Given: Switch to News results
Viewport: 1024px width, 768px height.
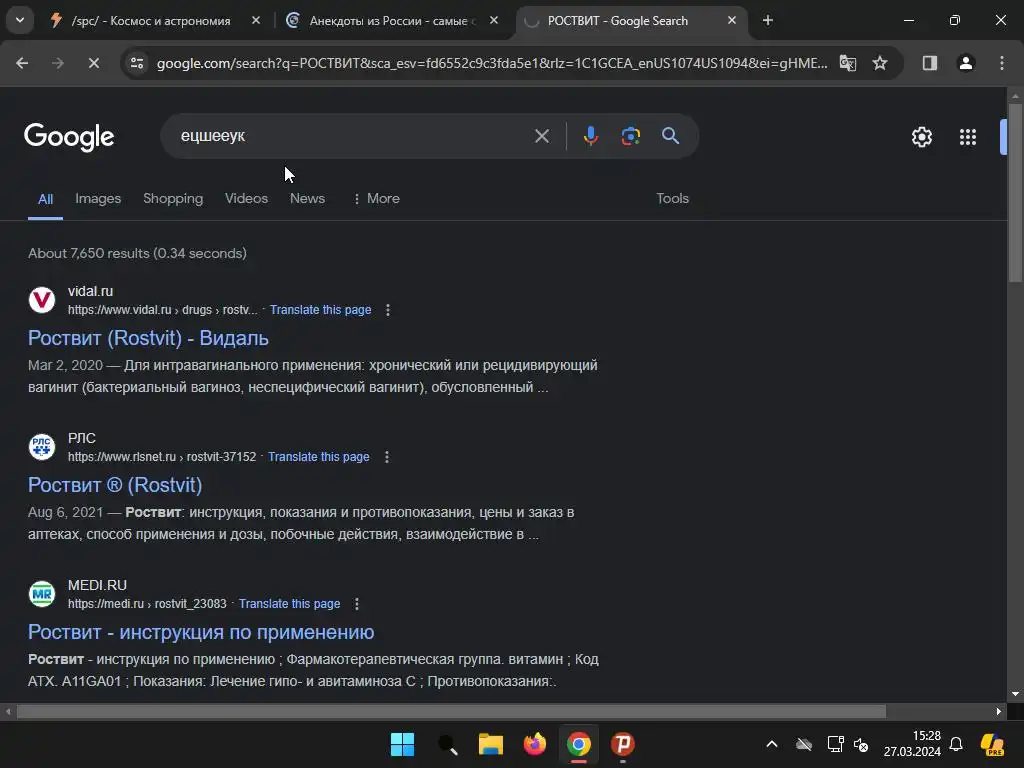Looking at the screenshot, I should [x=307, y=199].
